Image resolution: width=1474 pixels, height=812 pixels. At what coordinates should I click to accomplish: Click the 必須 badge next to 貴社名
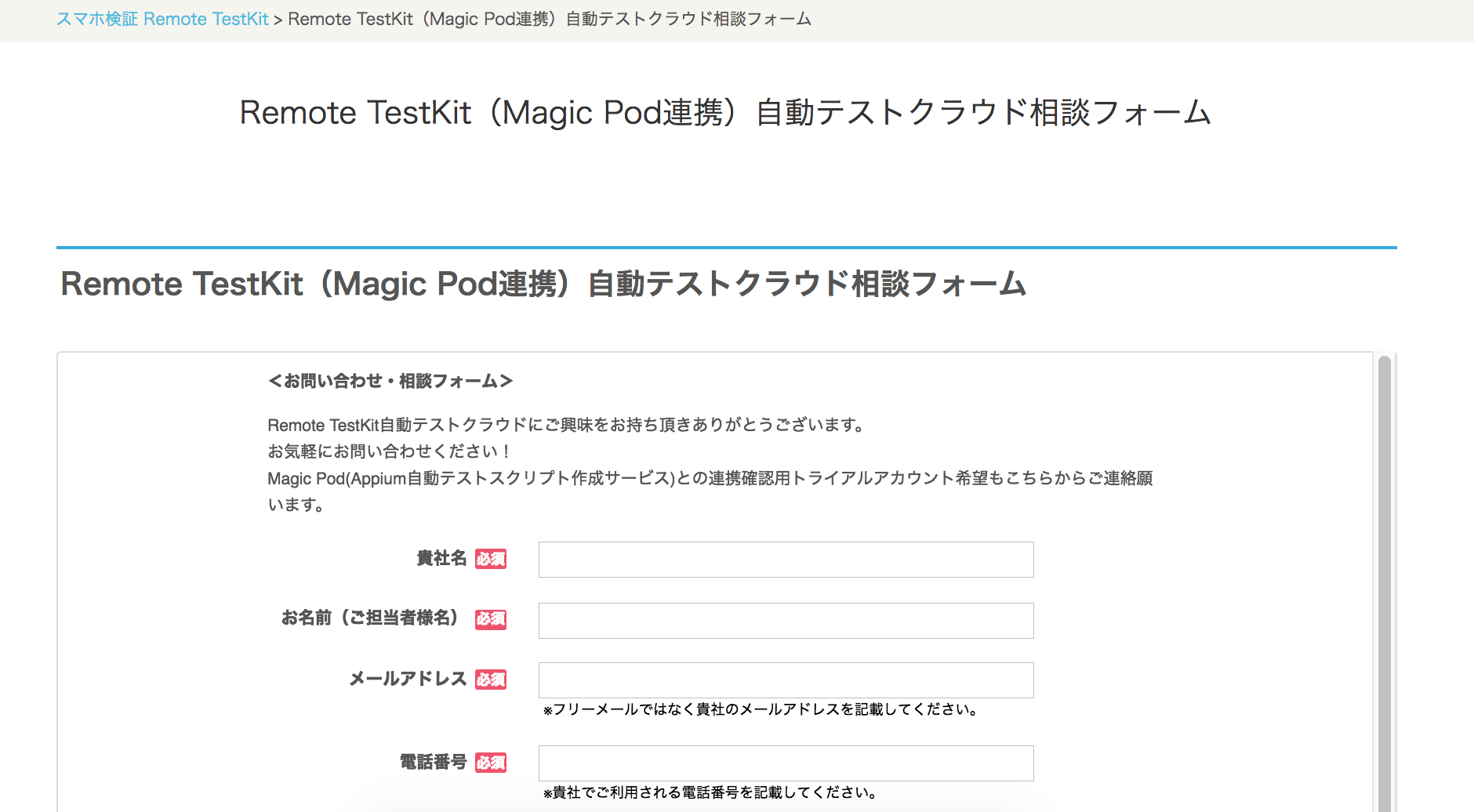pos(491,559)
